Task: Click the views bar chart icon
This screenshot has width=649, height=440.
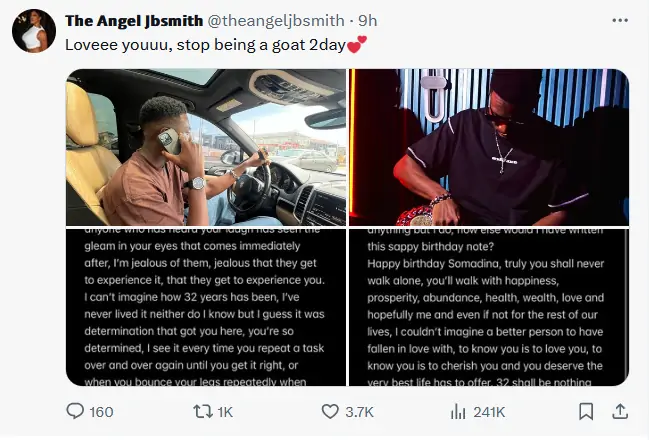Action: coord(459,411)
